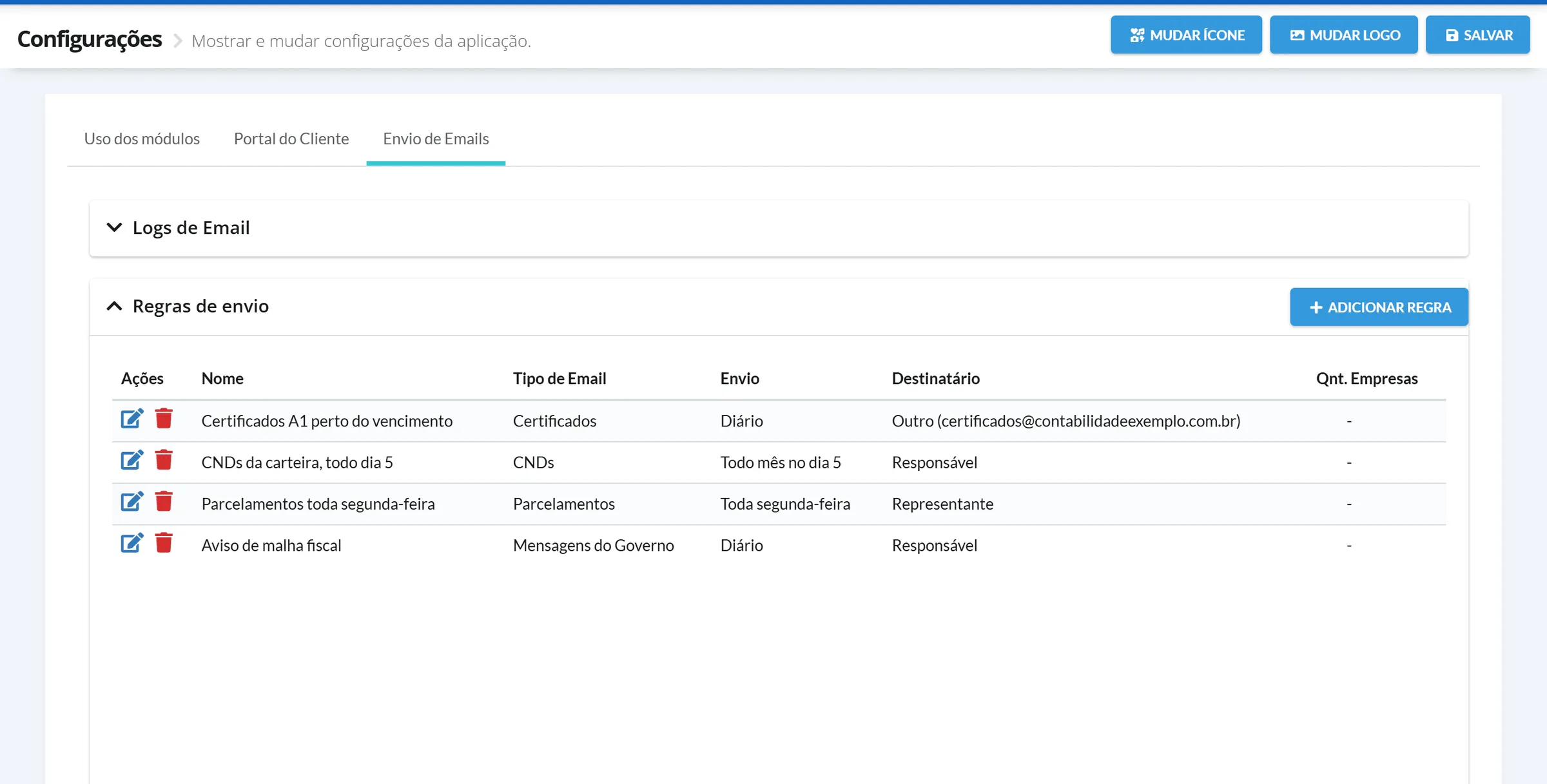
Task: Click the Destinatário column header
Action: point(935,379)
